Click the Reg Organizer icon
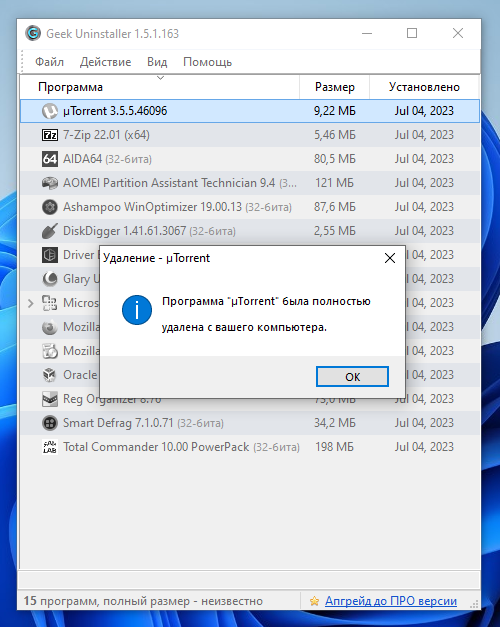 click(50, 399)
